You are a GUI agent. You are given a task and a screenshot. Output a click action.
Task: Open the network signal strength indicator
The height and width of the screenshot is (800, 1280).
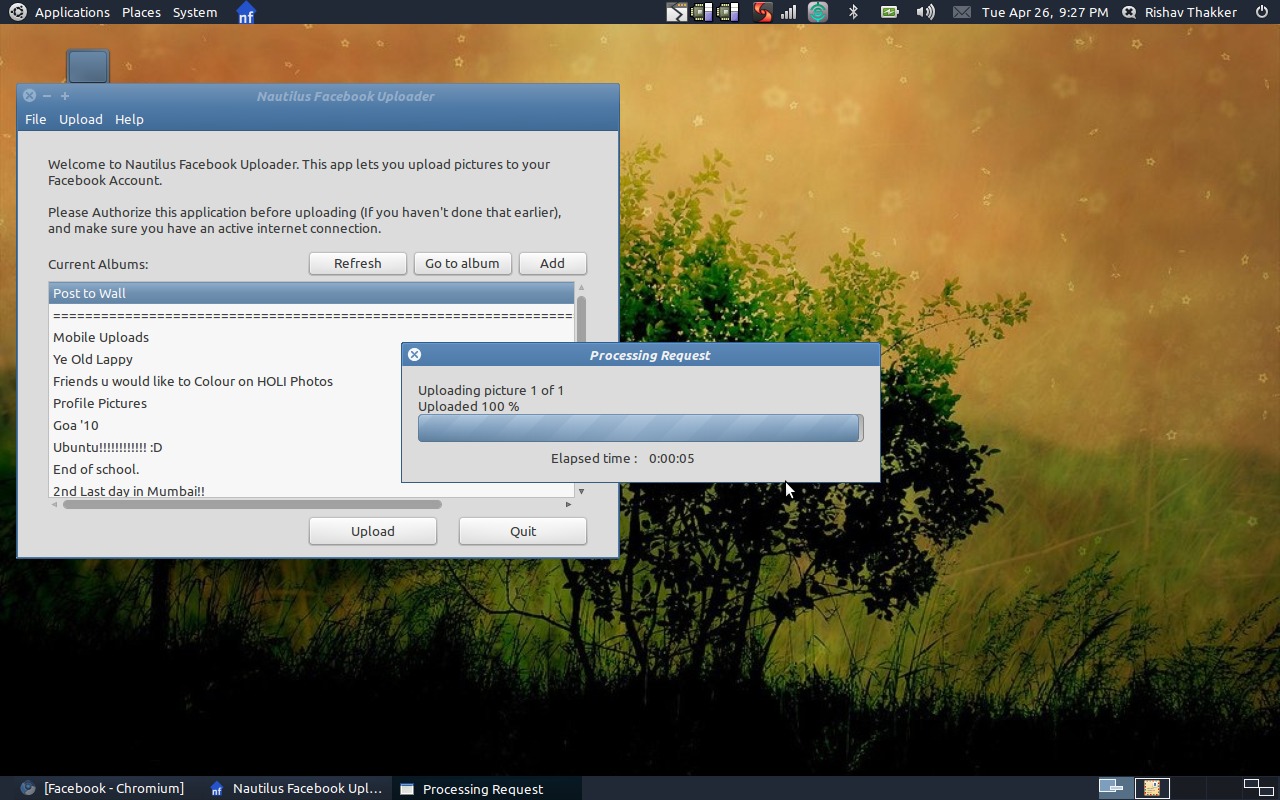[x=789, y=12]
